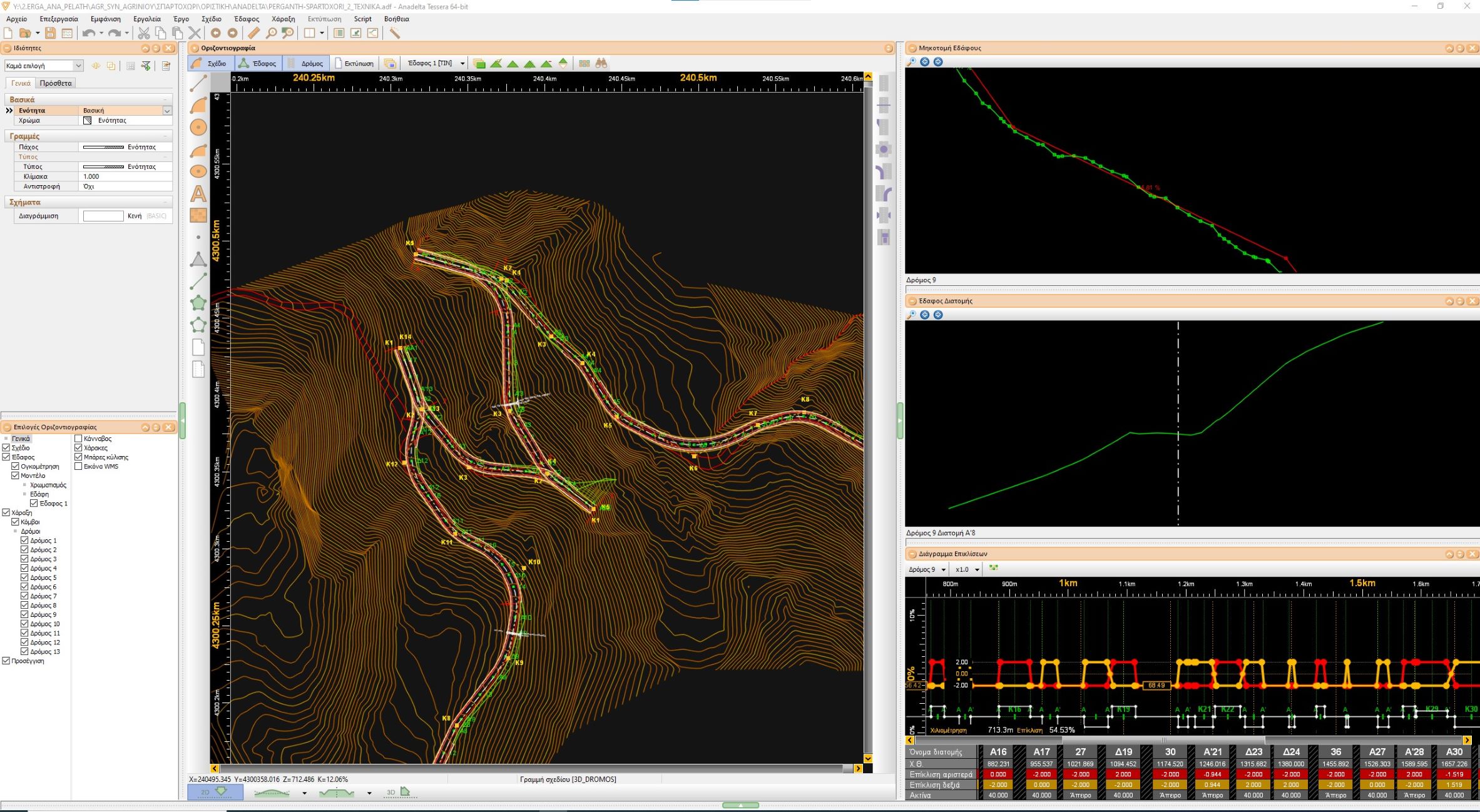Click the binoculars search icon

601,63
